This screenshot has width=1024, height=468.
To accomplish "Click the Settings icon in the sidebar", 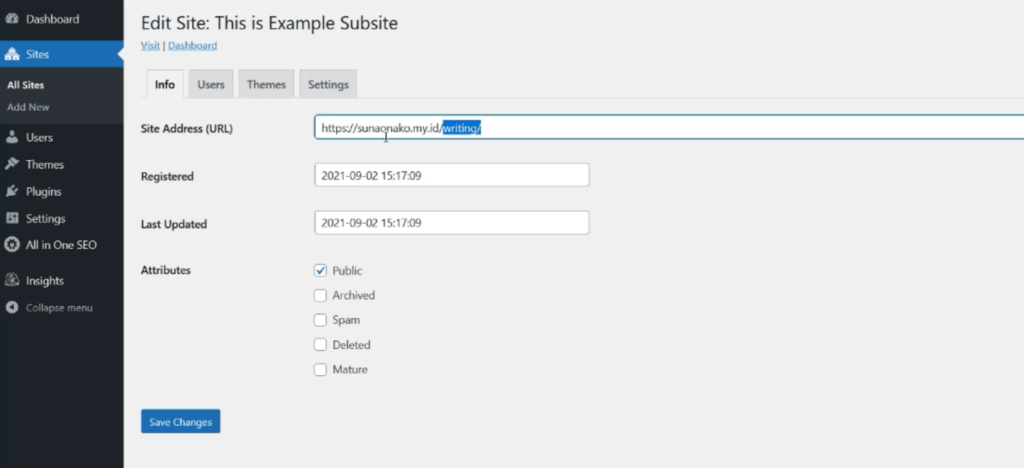I will [12, 218].
